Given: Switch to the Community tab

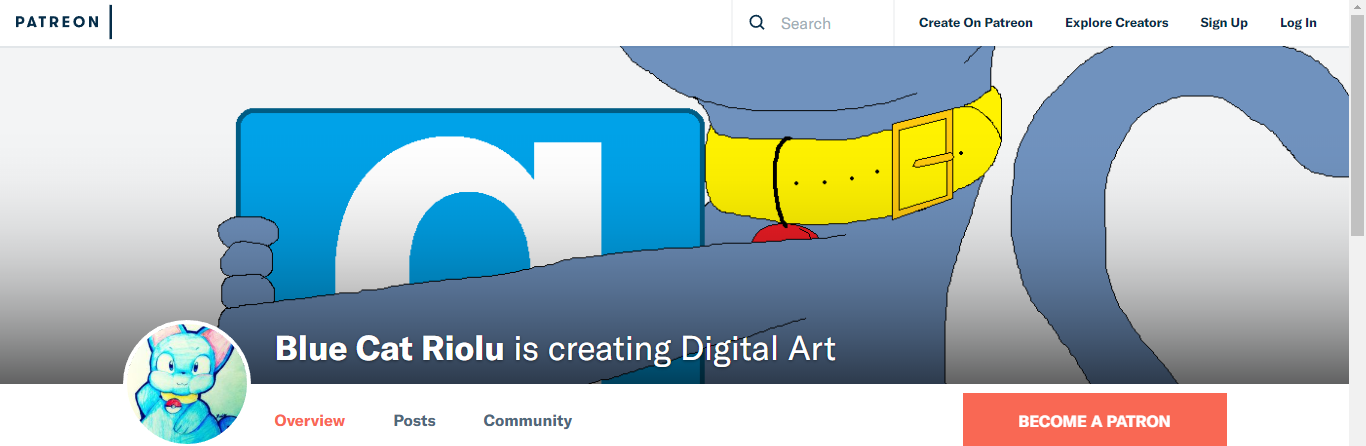Looking at the screenshot, I should click(x=527, y=421).
